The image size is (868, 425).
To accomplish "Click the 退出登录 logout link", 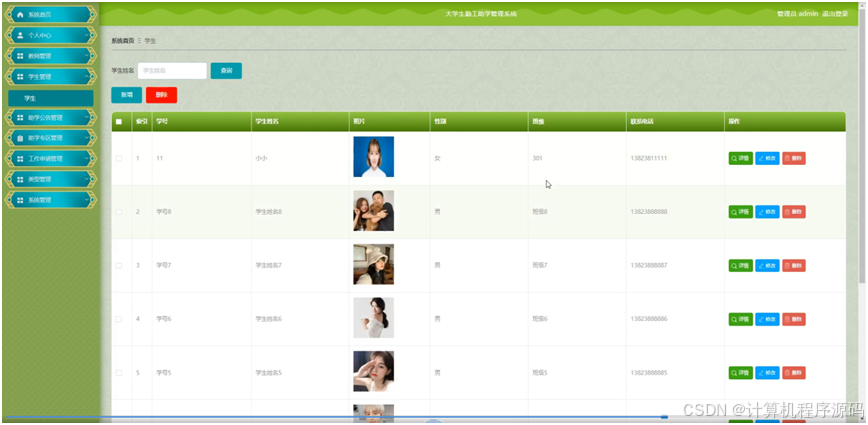I will point(835,14).
